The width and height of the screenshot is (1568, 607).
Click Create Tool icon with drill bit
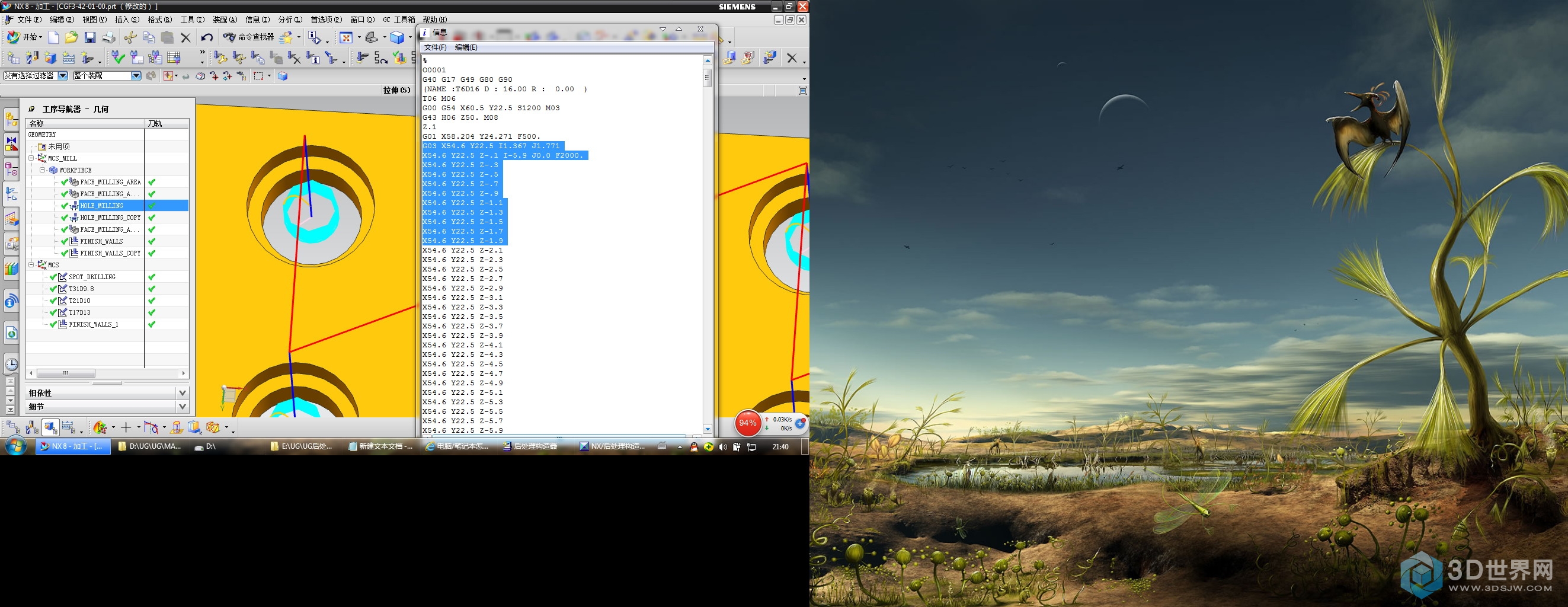point(32,58)
